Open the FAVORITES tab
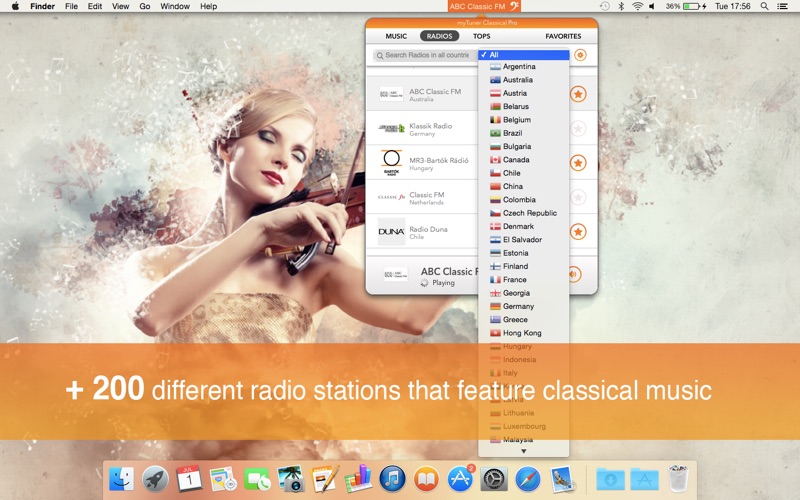The image size is (800, 500). point(563,36)
